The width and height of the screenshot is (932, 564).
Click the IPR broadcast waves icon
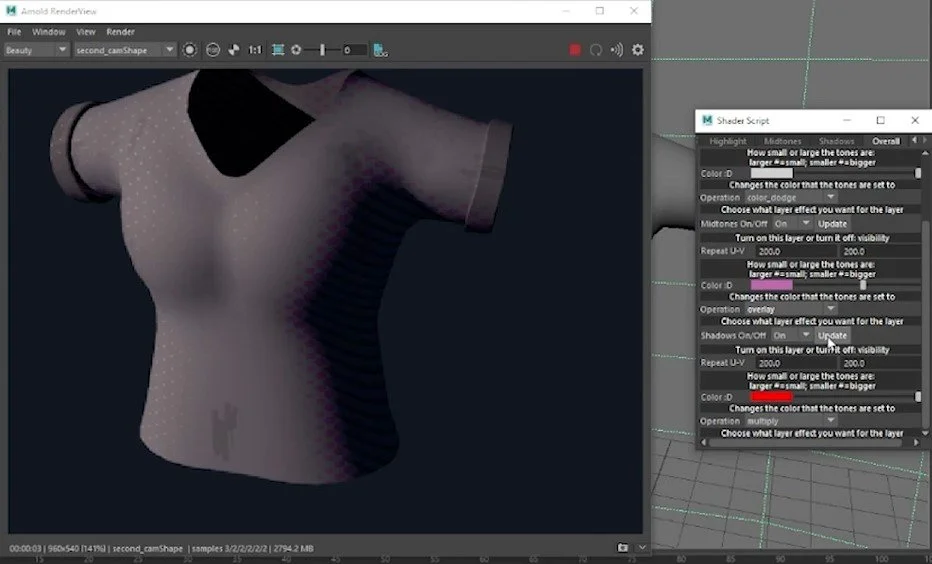[x=617, y=50]
